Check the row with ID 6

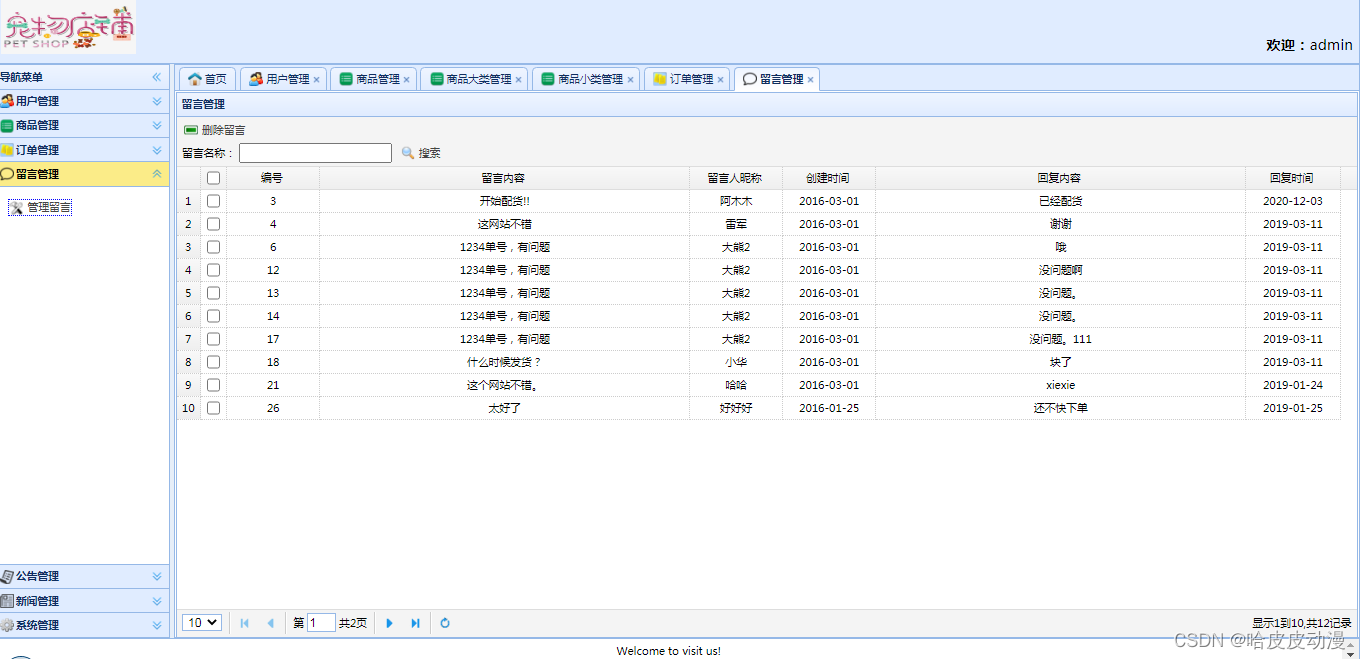(213, 247)
